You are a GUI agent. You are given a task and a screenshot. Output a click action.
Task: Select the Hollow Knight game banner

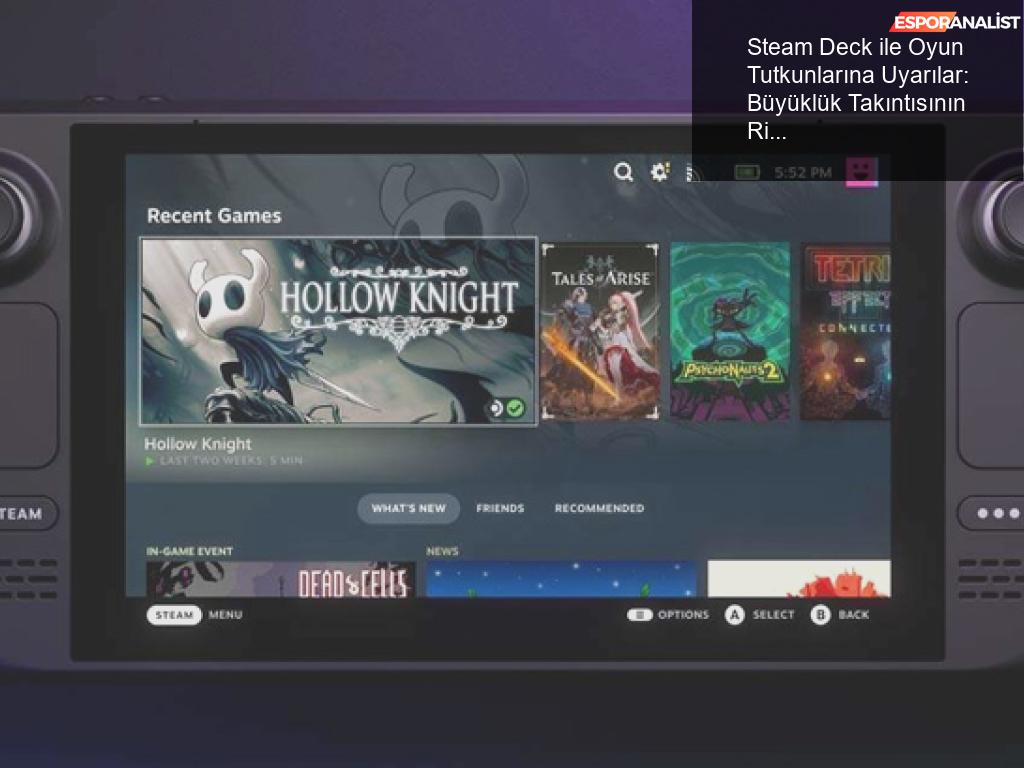(x=338, y=332)
